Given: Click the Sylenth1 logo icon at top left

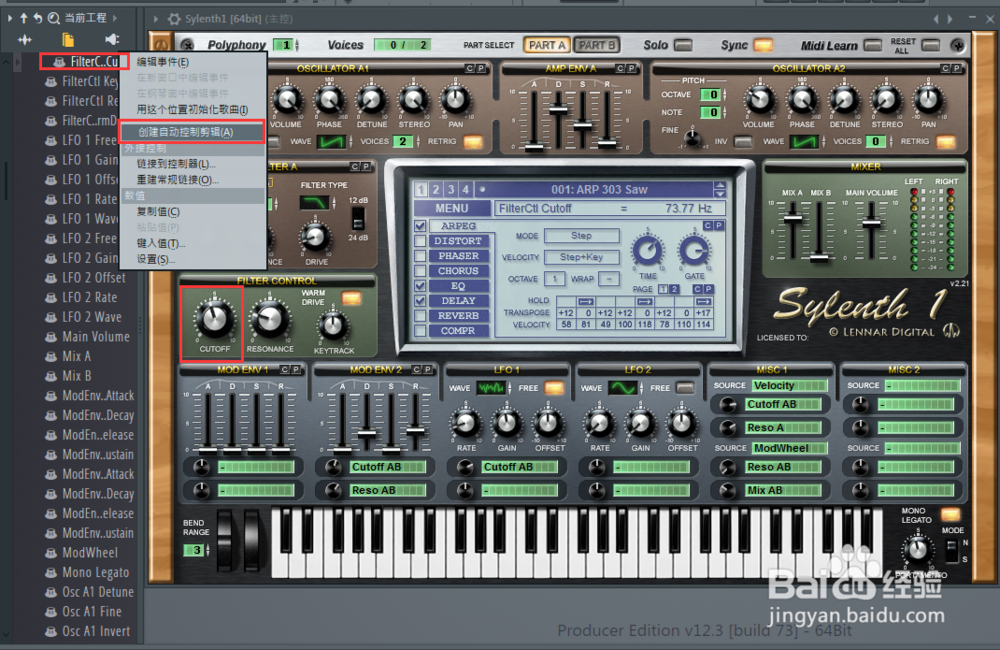Looking at the screenshot, I should (161, 45).
